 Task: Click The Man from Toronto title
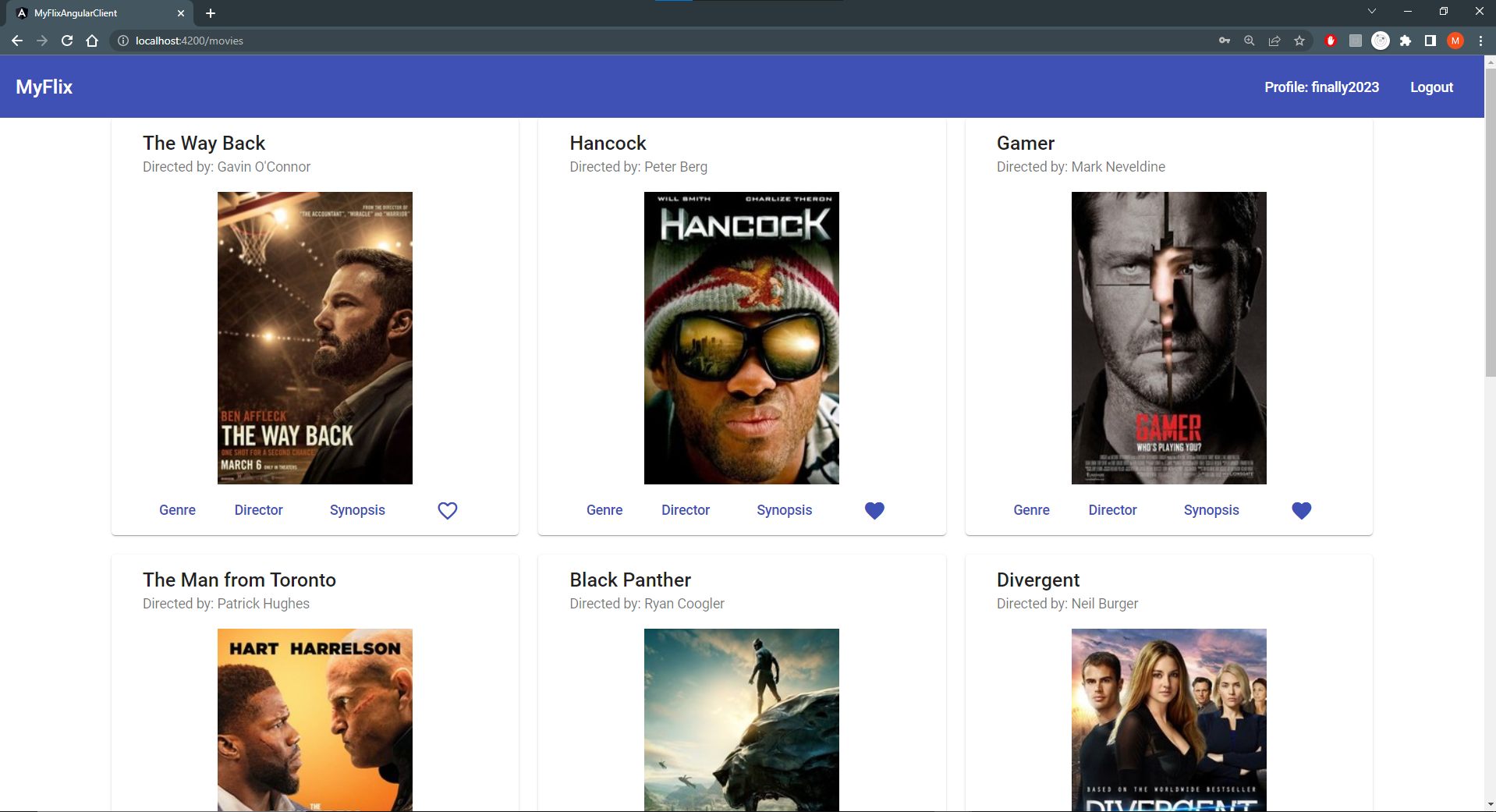[x=239, y=580]
